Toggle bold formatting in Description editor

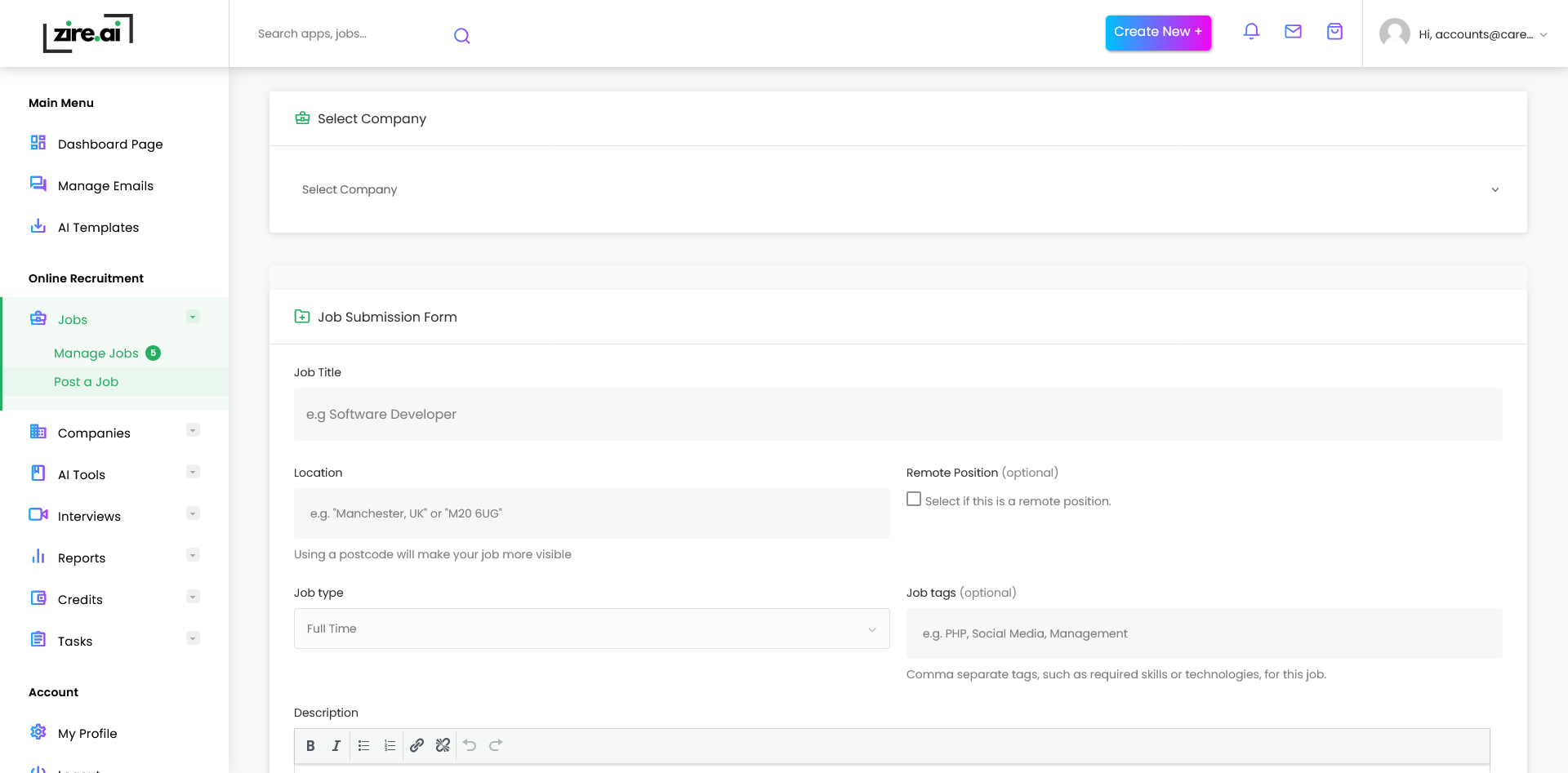[310, 745]
